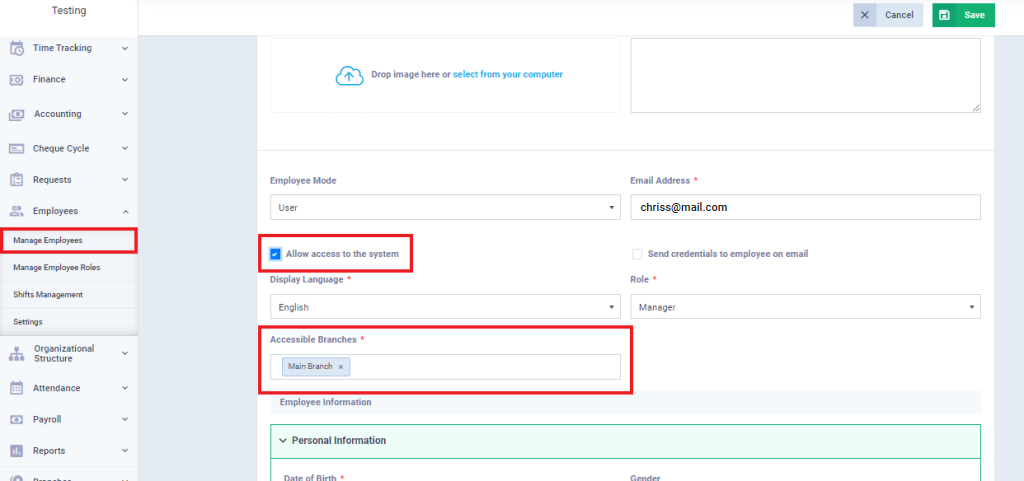Expand the Time Tracking menu chevron
Viewport: 1024px width, 481px height.
tap(125, 48)
